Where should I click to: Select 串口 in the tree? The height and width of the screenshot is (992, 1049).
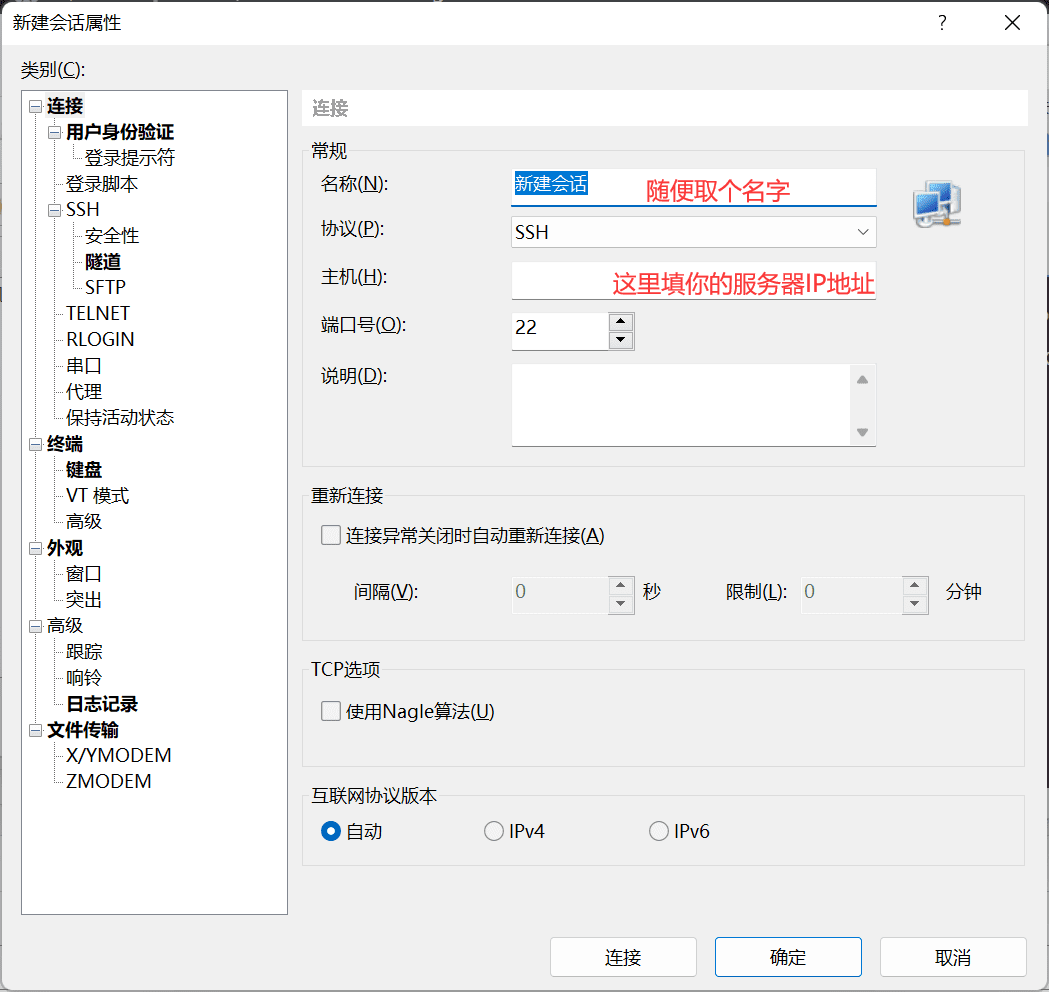(x=84, y=366)
